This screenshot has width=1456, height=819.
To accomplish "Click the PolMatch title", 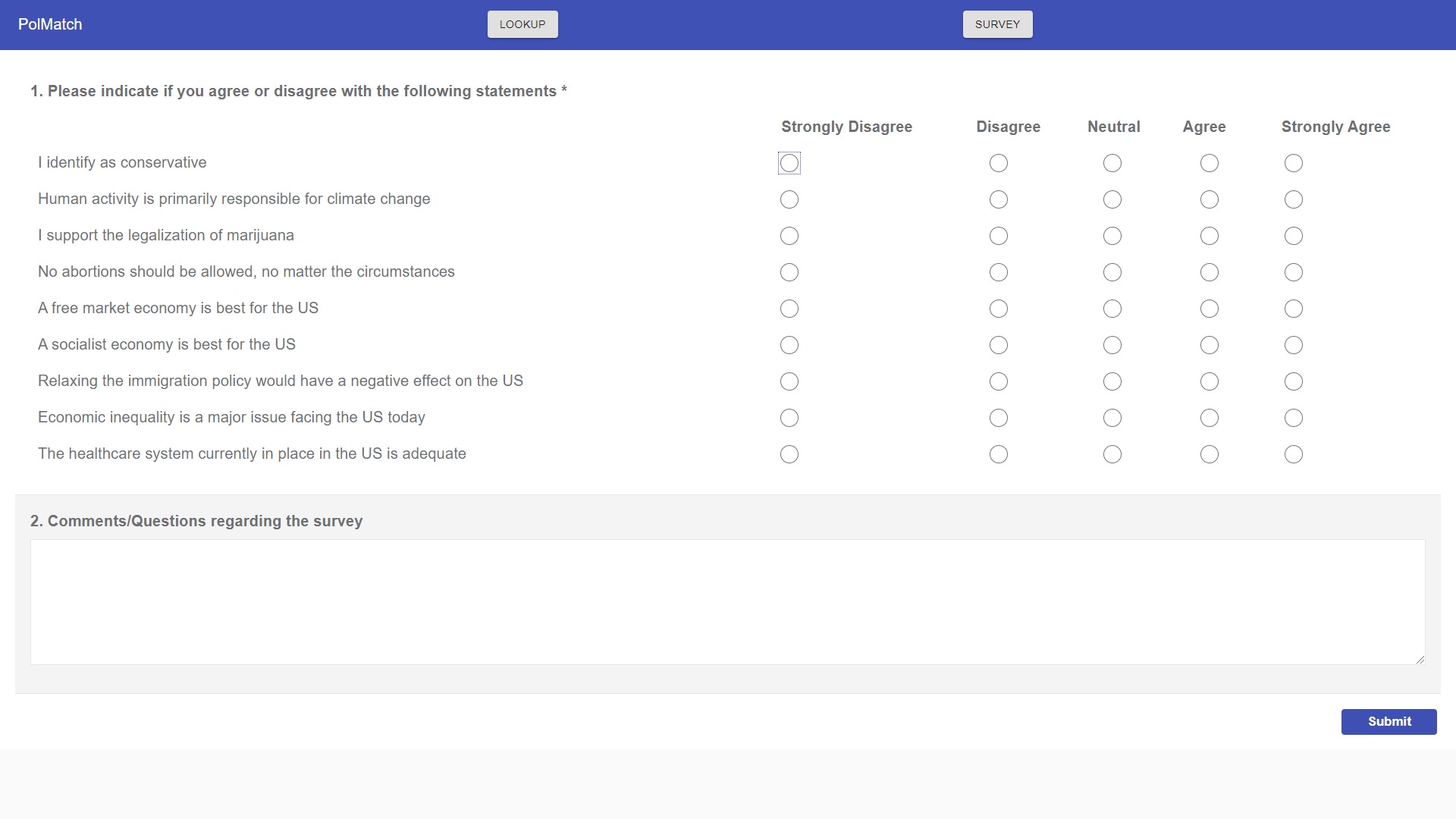I will (50, 24).
